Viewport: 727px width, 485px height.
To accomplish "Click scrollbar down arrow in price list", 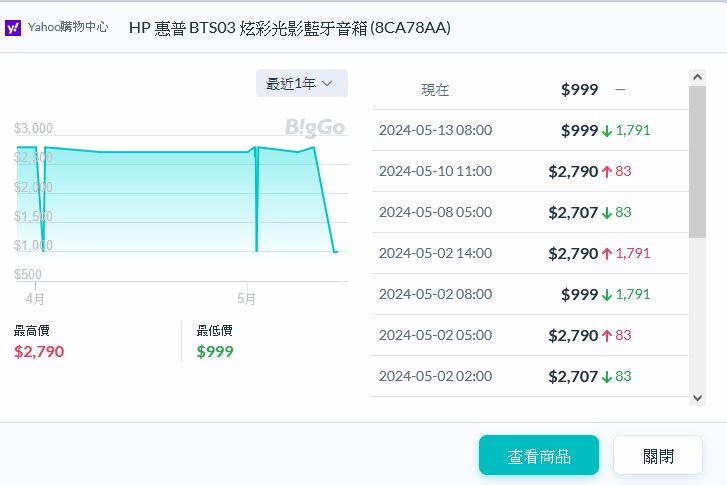I will coord(698,398).
